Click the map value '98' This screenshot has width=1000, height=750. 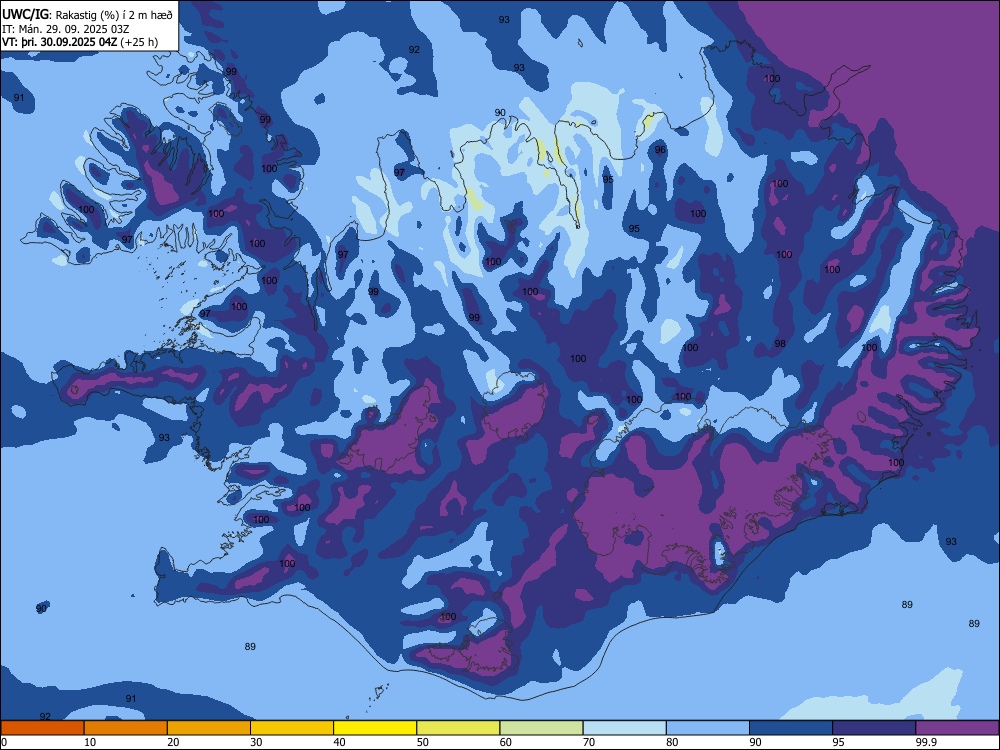(780, 344)
